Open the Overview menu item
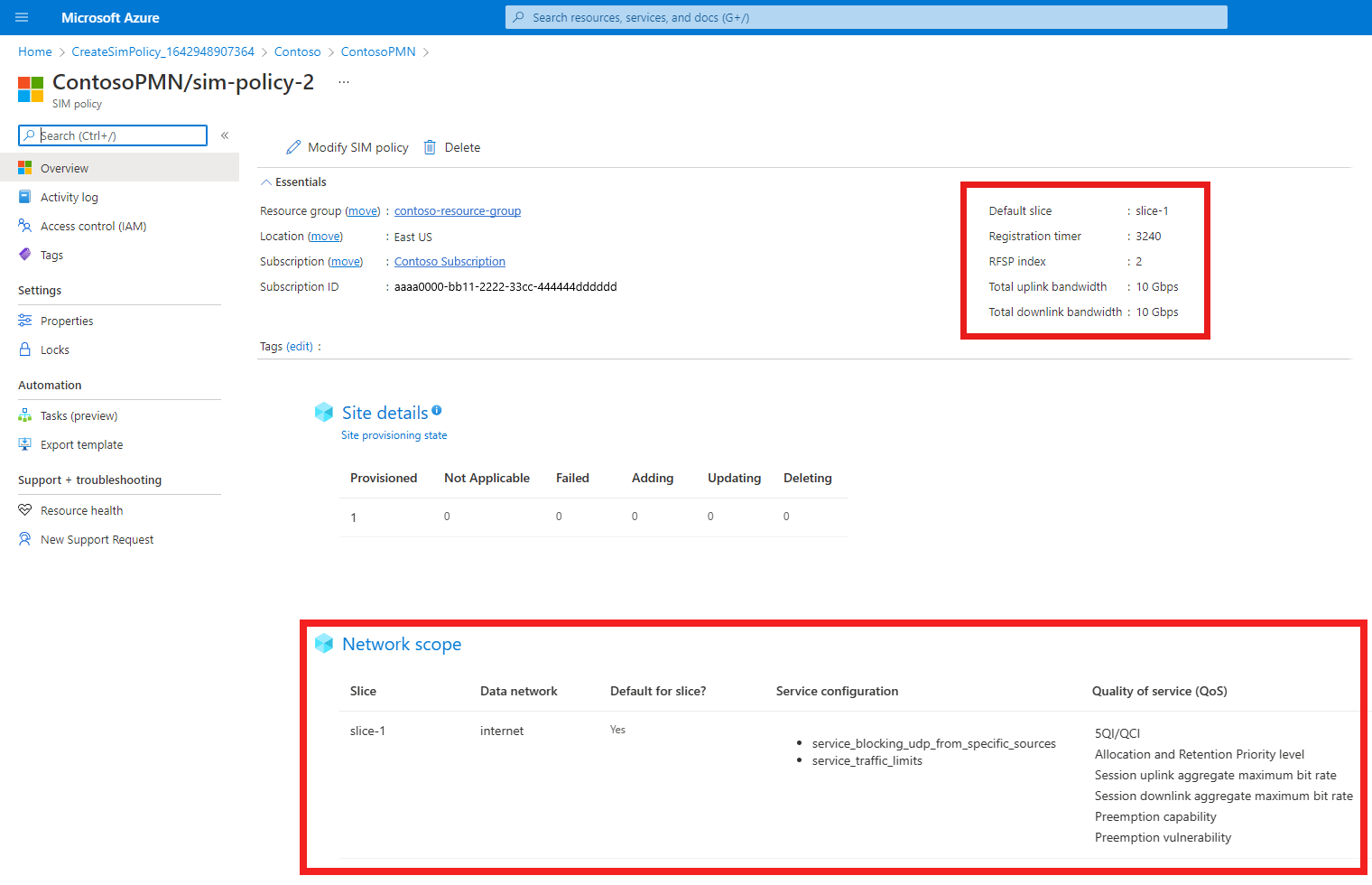Screen dimensions: 1372x885 coord(119,168)
